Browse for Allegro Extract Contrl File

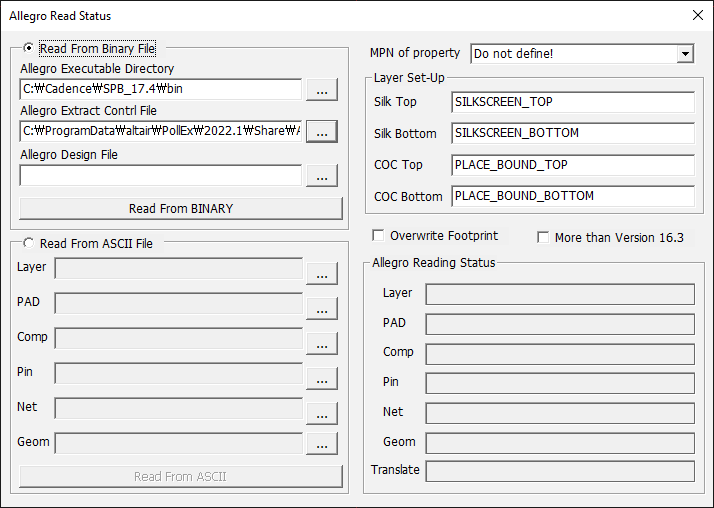321,131
